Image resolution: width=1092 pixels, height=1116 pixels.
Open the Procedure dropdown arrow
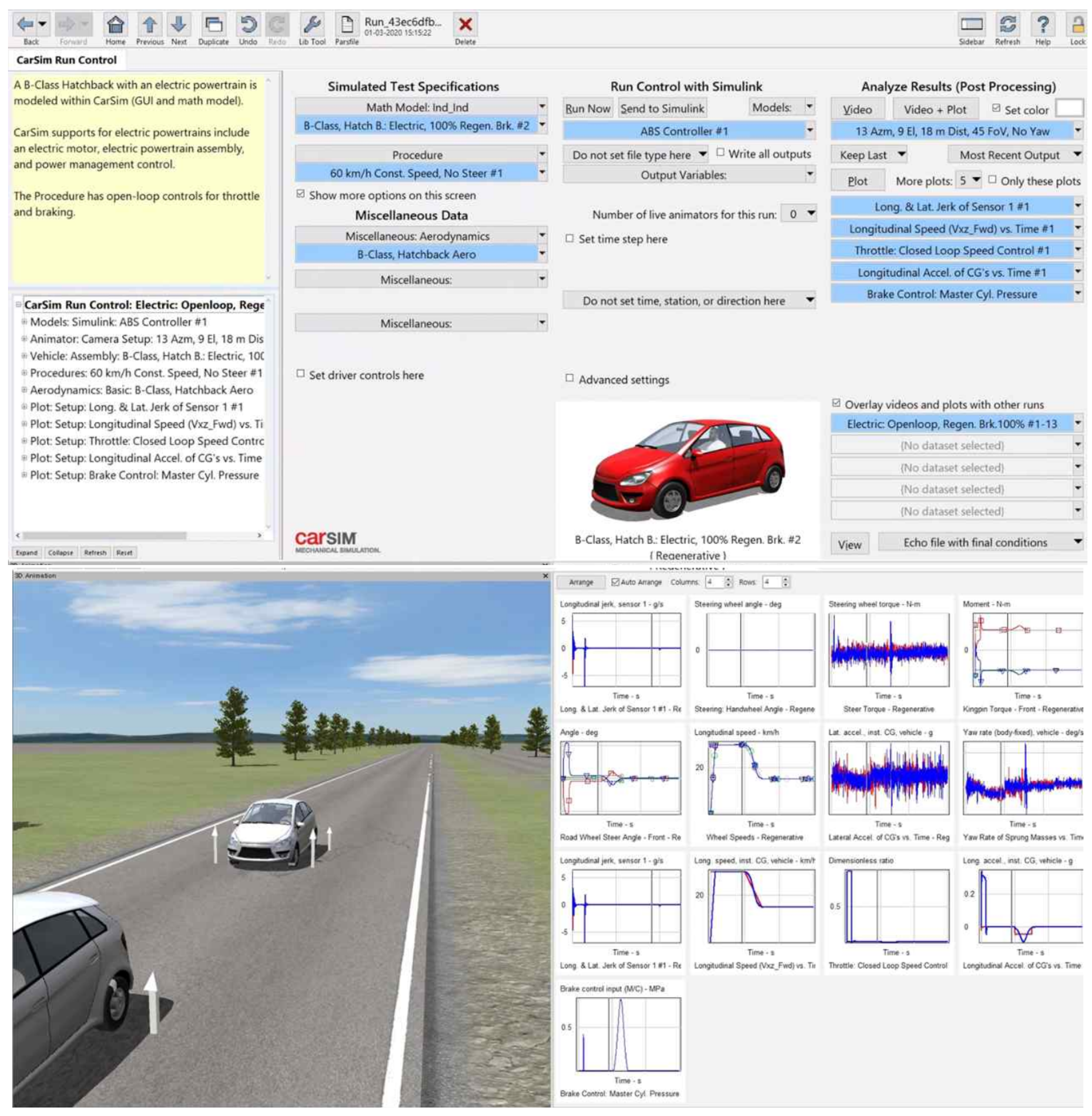[542, 154]
